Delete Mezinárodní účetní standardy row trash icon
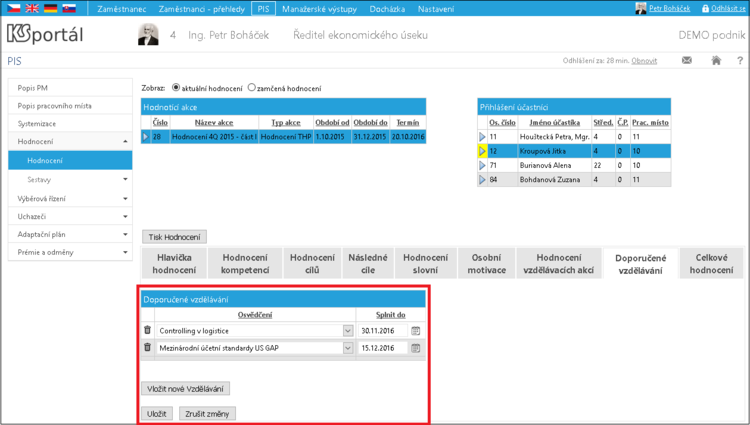 [147, 347]
